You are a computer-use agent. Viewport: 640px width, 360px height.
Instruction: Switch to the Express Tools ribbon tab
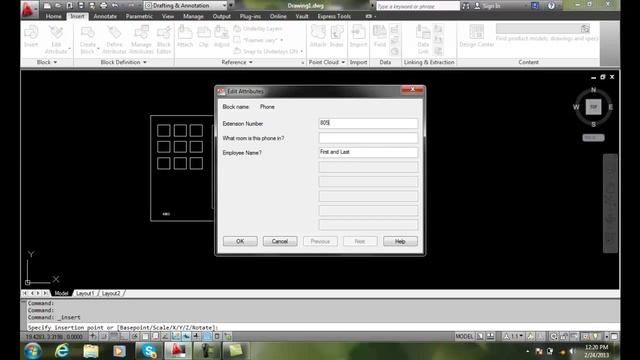click(x=334, y=16)
